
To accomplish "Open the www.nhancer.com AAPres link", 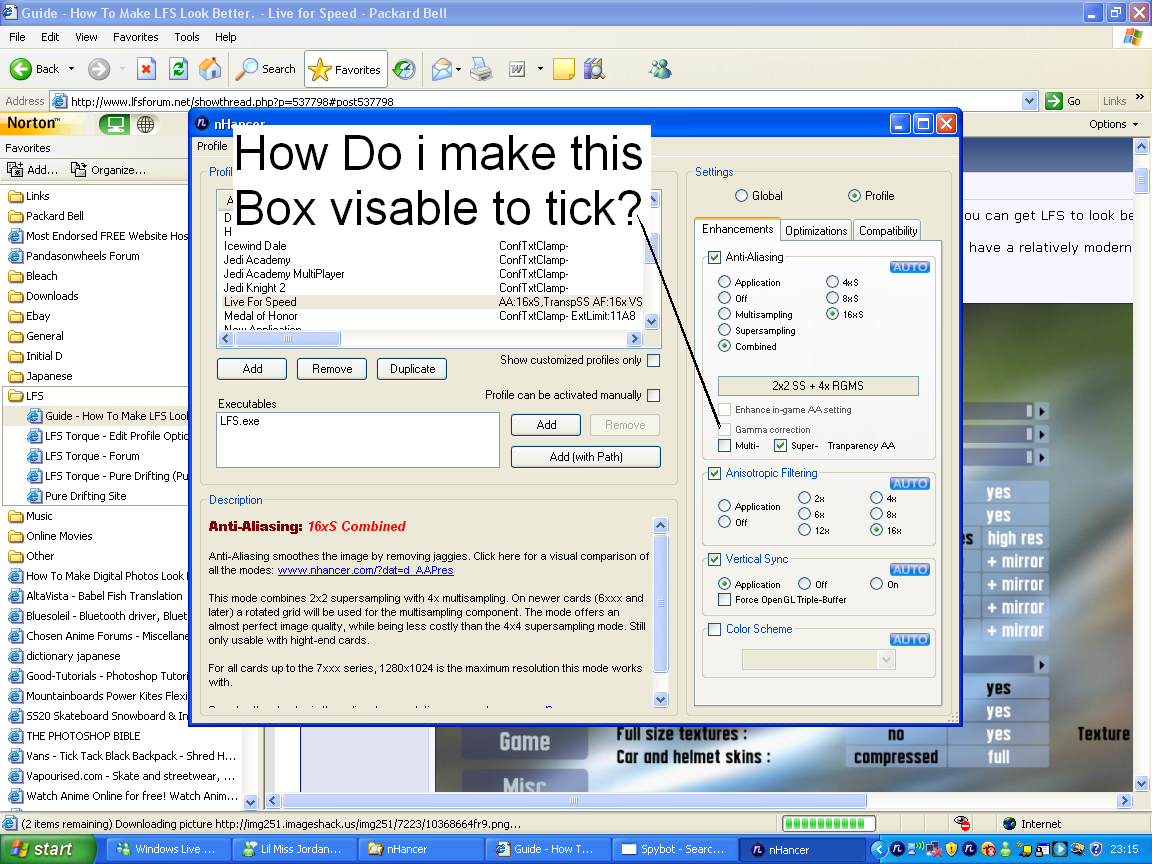I will (x=365, y=570).
